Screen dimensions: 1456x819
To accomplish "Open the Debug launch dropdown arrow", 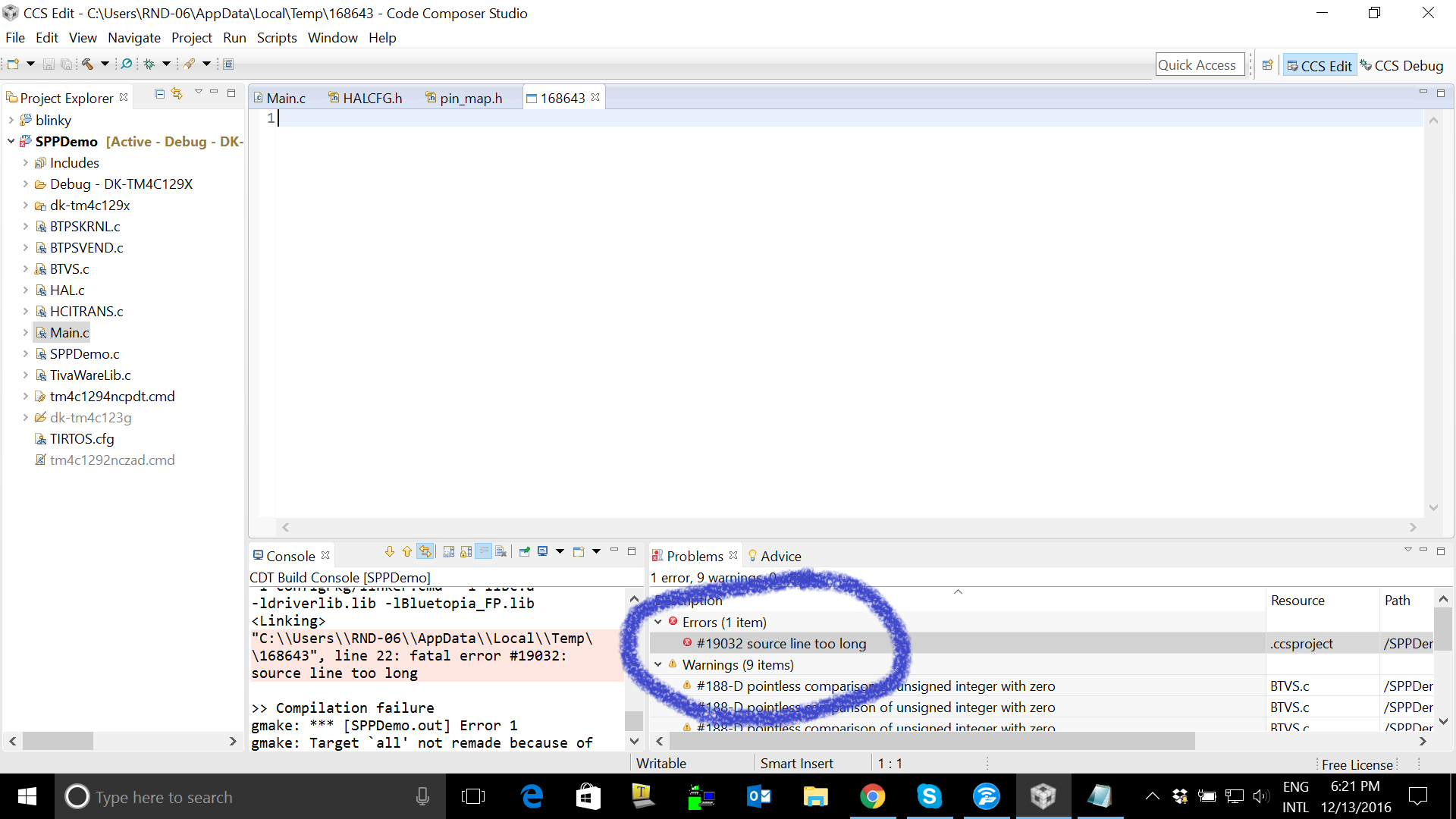I will [x=166, y=64].
